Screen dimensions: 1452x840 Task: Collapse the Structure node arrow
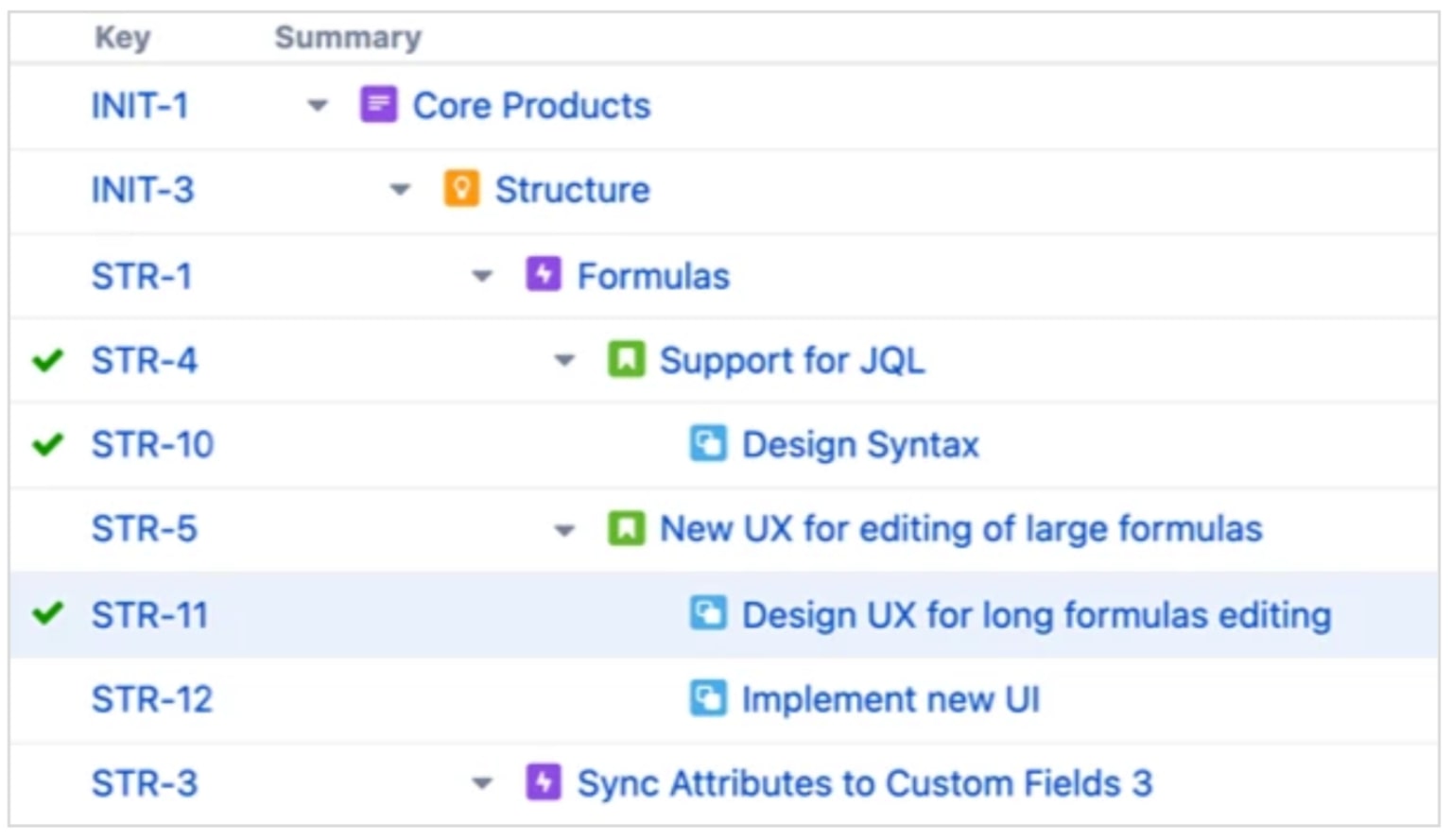[400, 190]
